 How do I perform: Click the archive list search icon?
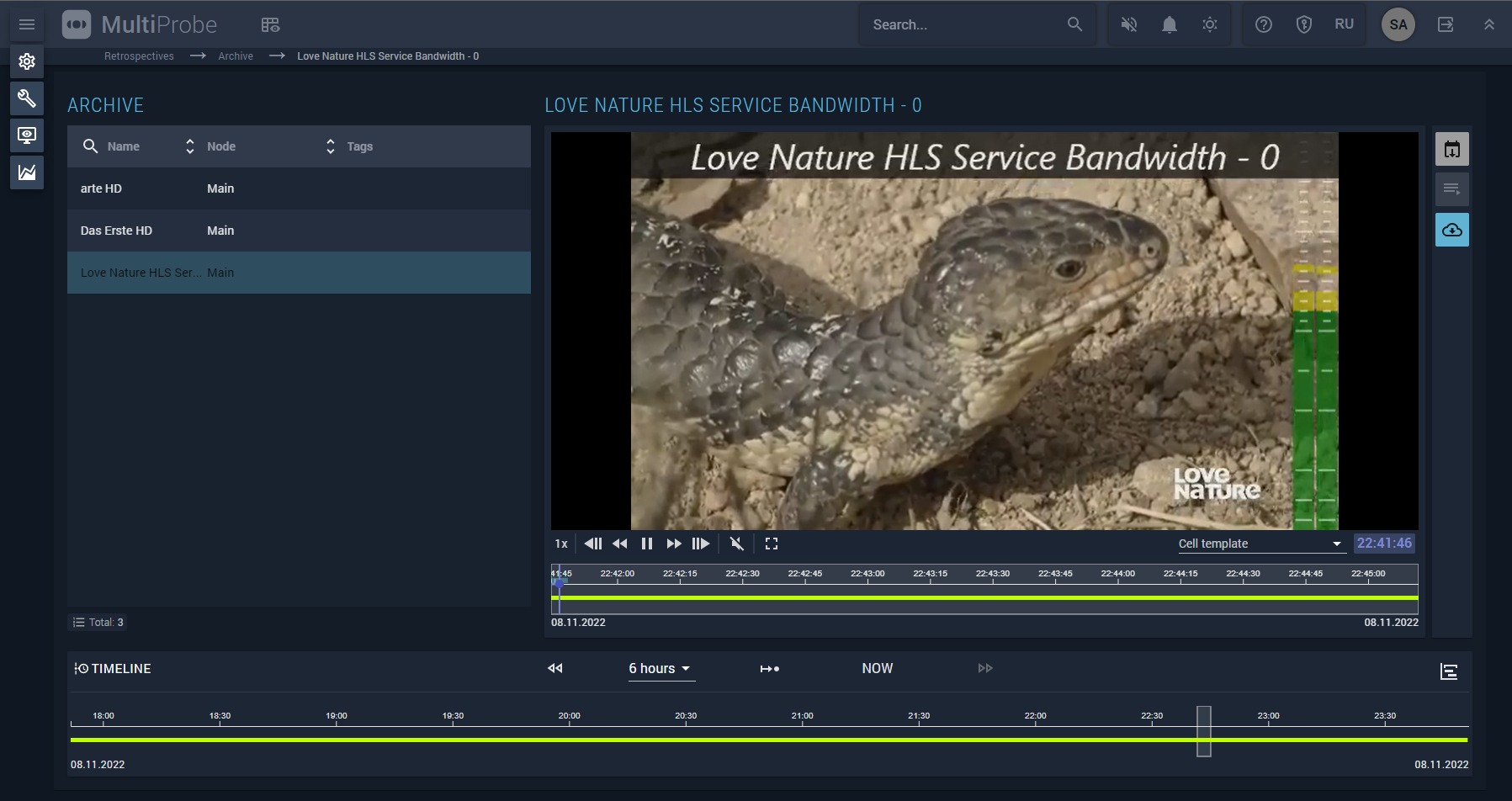[x=90, y=146]
